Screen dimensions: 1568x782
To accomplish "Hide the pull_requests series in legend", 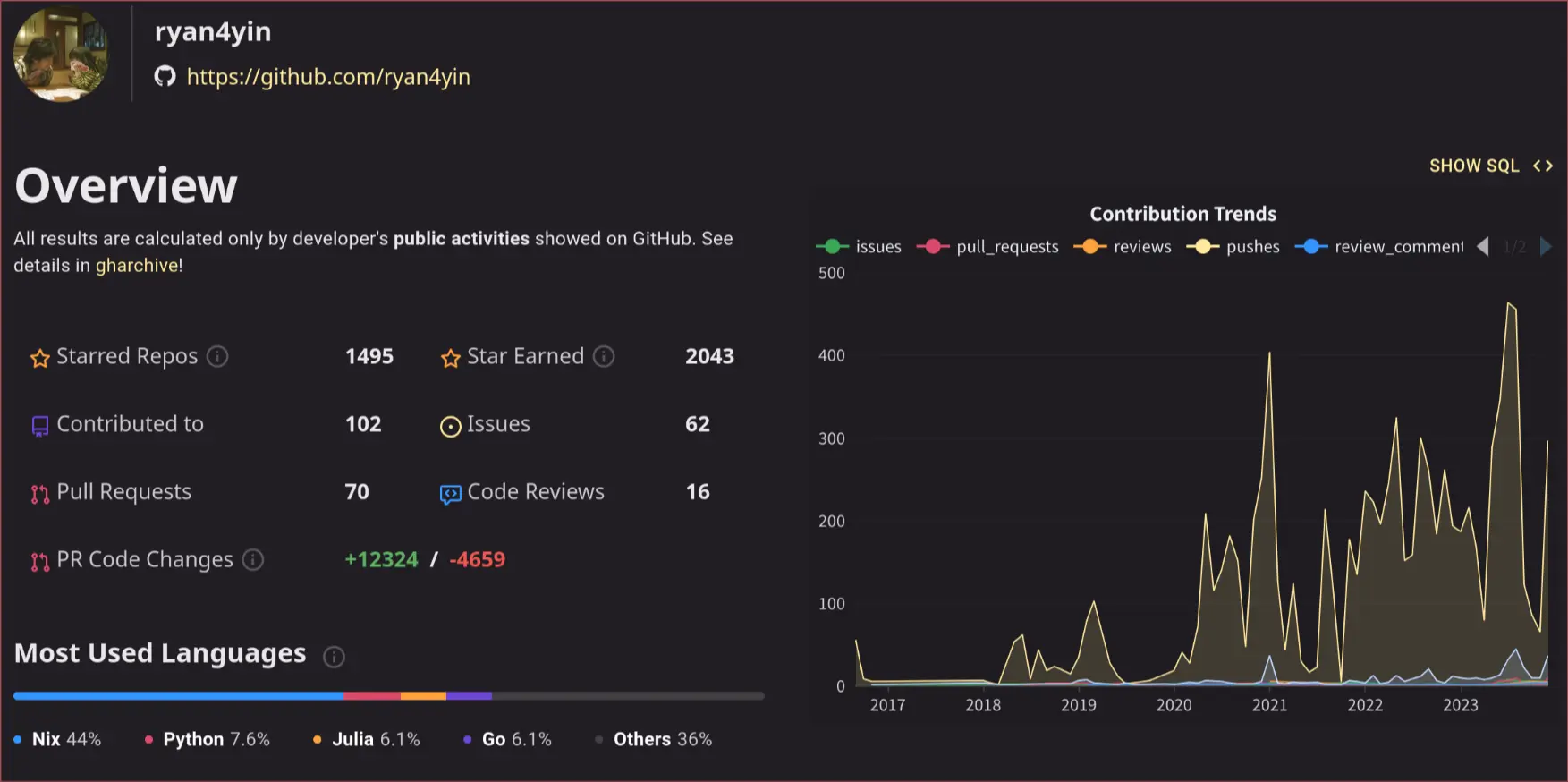I will (x=987, y=247).
